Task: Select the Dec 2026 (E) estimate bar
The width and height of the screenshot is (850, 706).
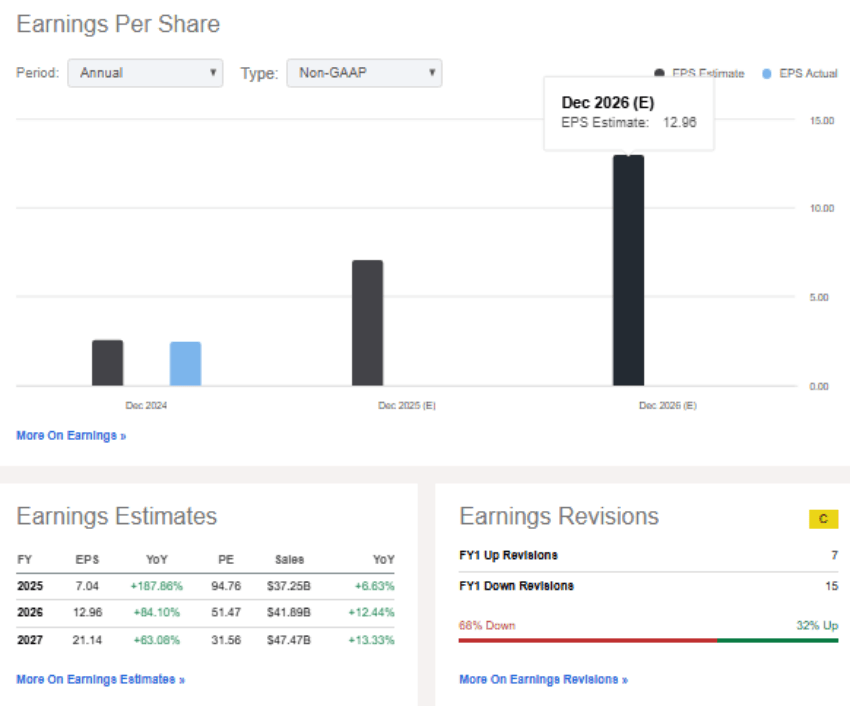Action: coord(628,271)
